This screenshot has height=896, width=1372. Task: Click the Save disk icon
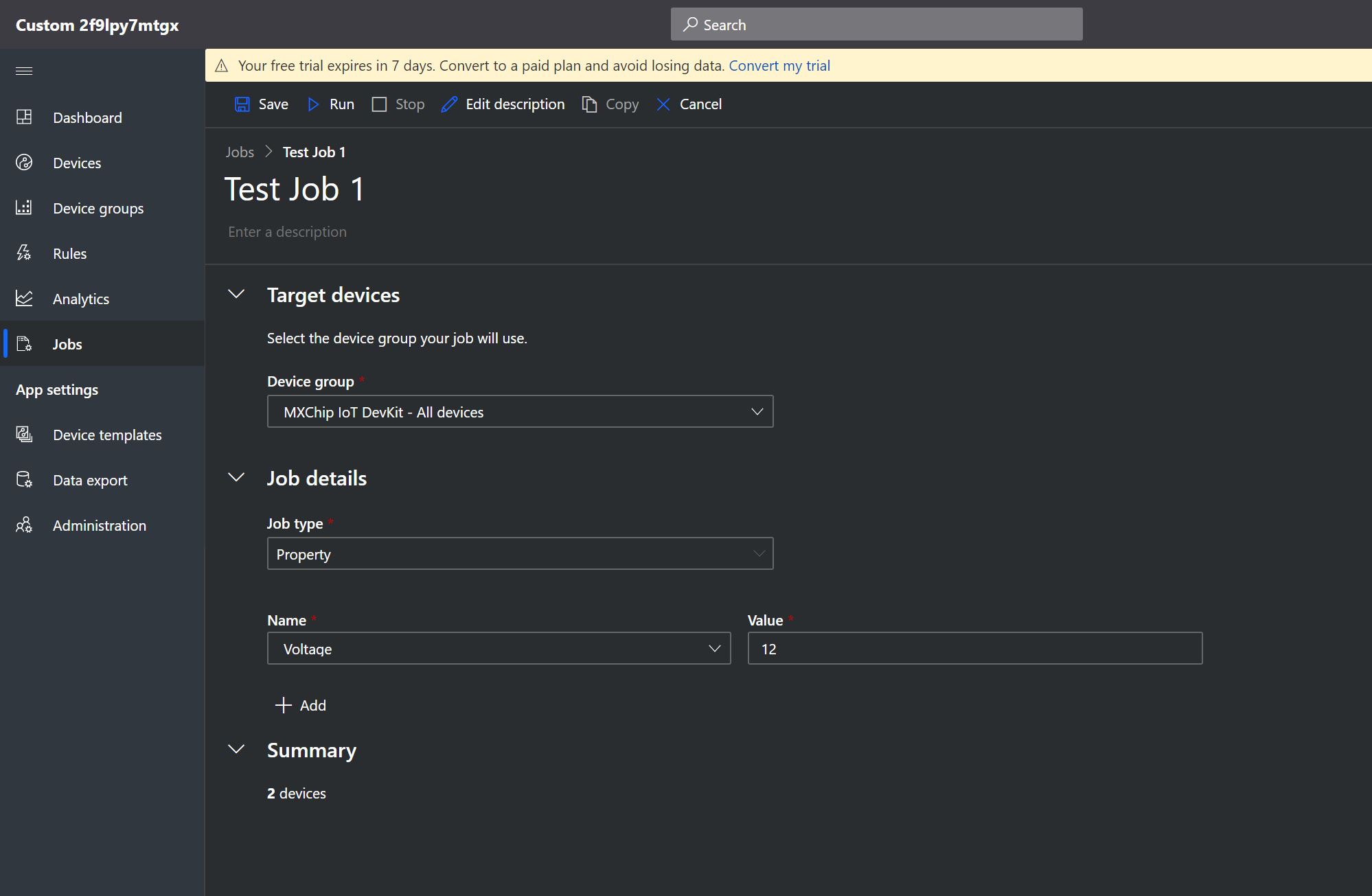242,104
